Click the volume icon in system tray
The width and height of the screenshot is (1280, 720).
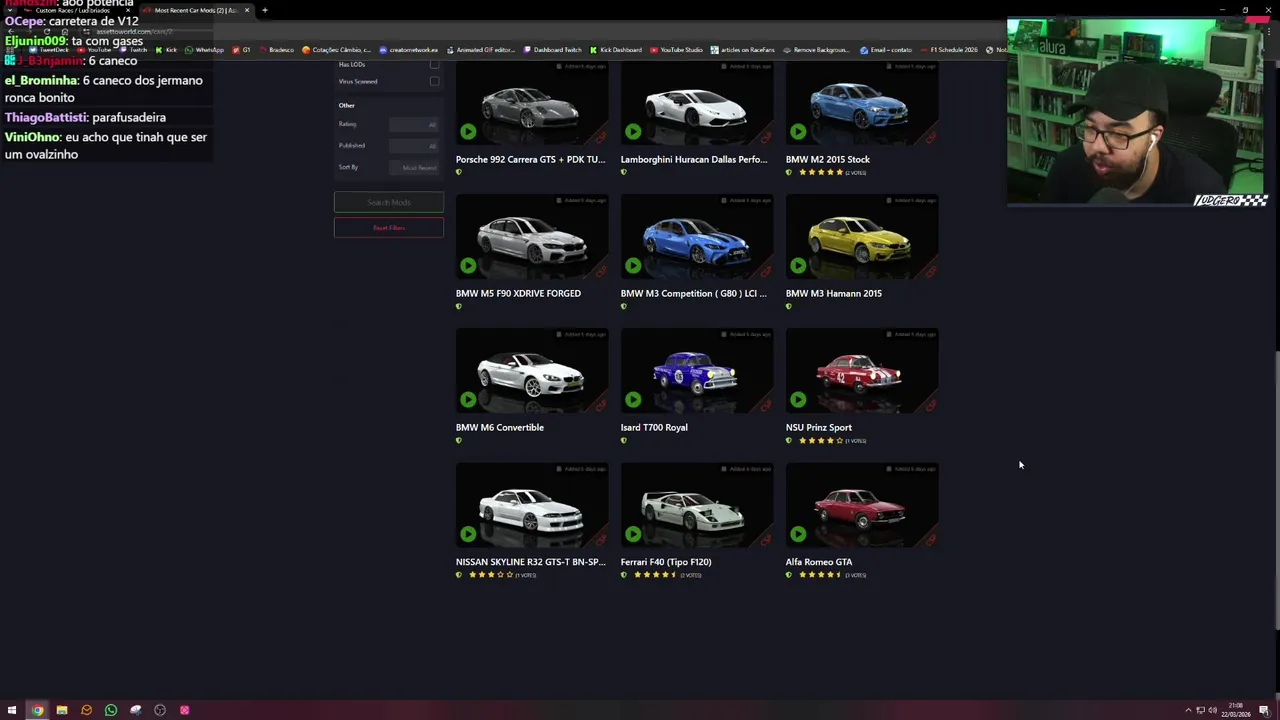[1212, 710]
